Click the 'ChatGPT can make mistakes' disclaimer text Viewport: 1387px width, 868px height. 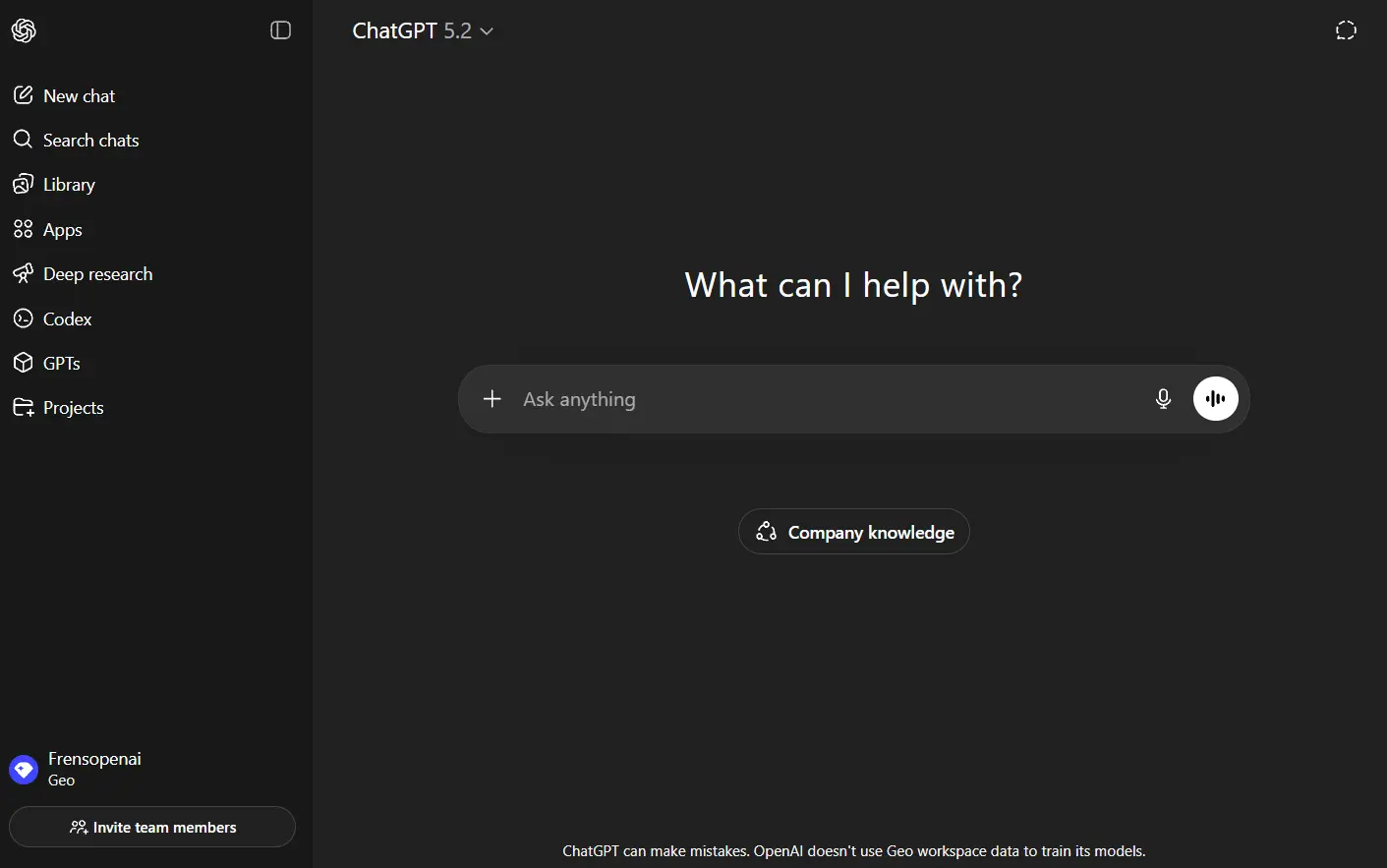tap(854, 850)
